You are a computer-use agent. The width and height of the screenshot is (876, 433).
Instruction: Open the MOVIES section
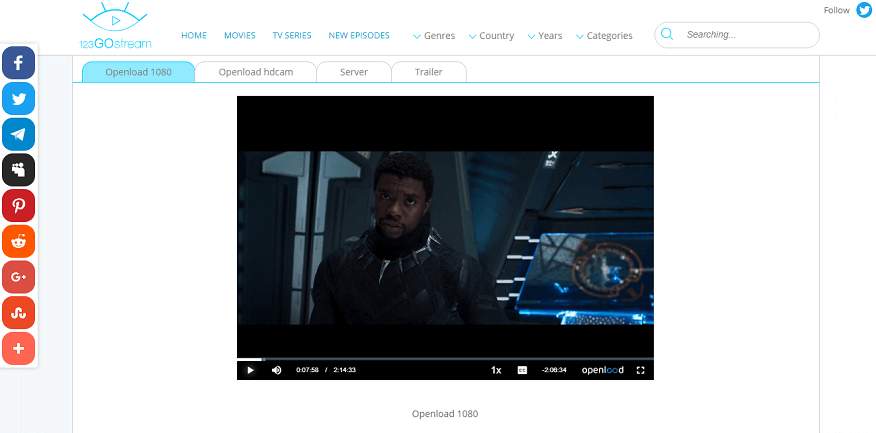(x=240, y=35)
